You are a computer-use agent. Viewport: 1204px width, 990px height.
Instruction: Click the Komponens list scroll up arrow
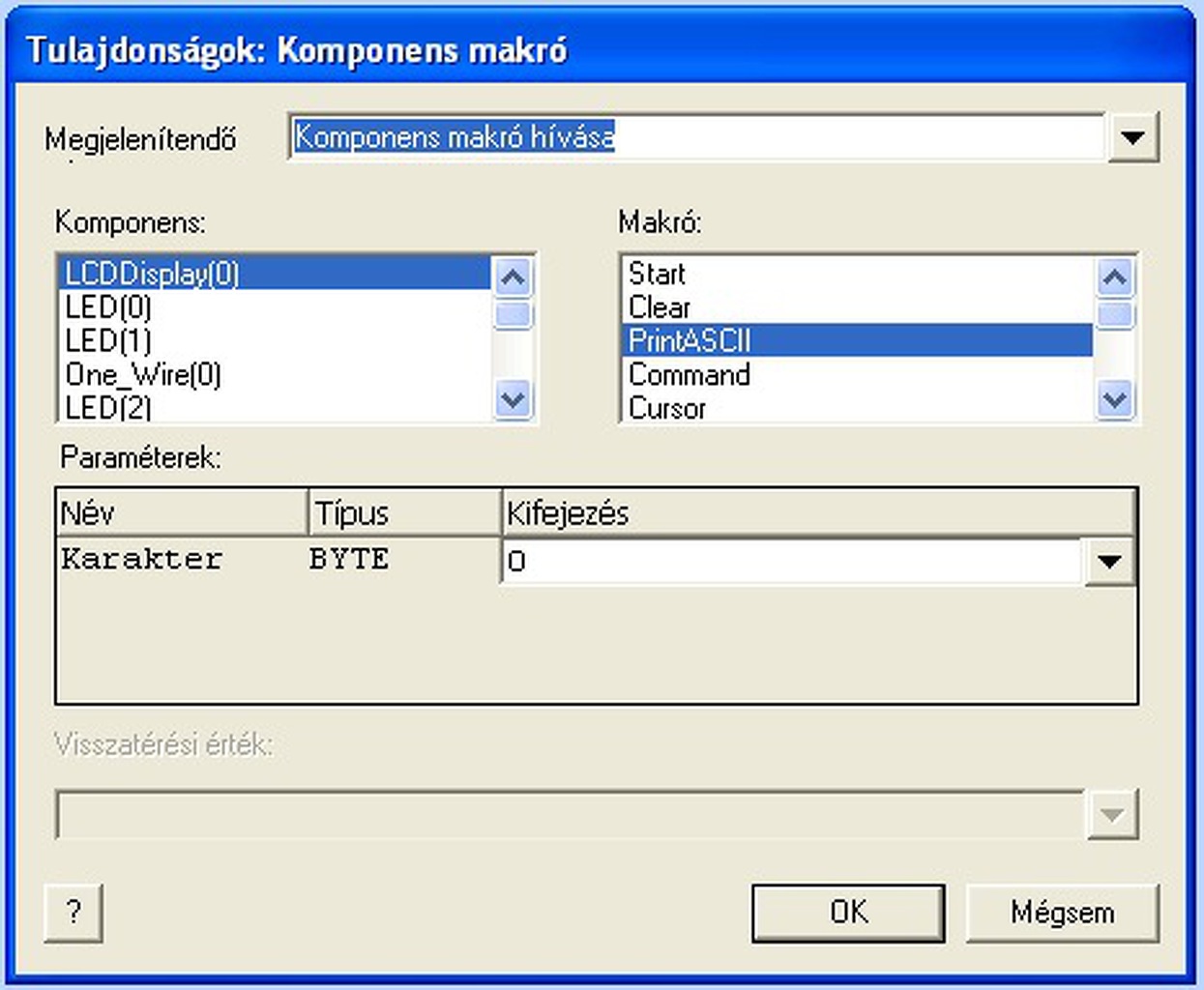coord(513,277)
